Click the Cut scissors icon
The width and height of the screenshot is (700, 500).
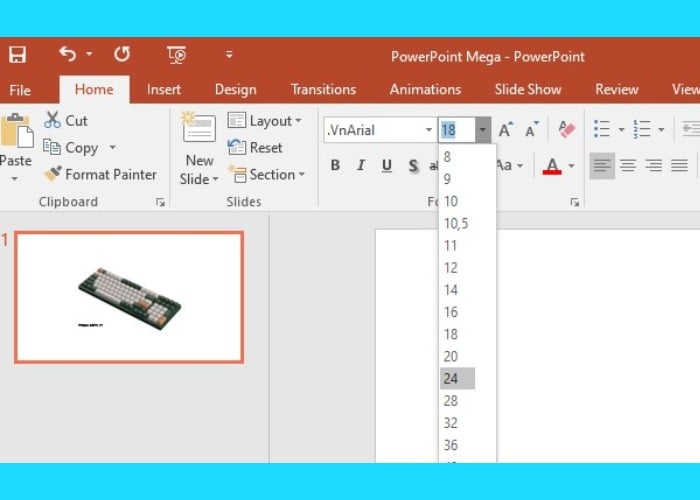click(x=53, y=120)
